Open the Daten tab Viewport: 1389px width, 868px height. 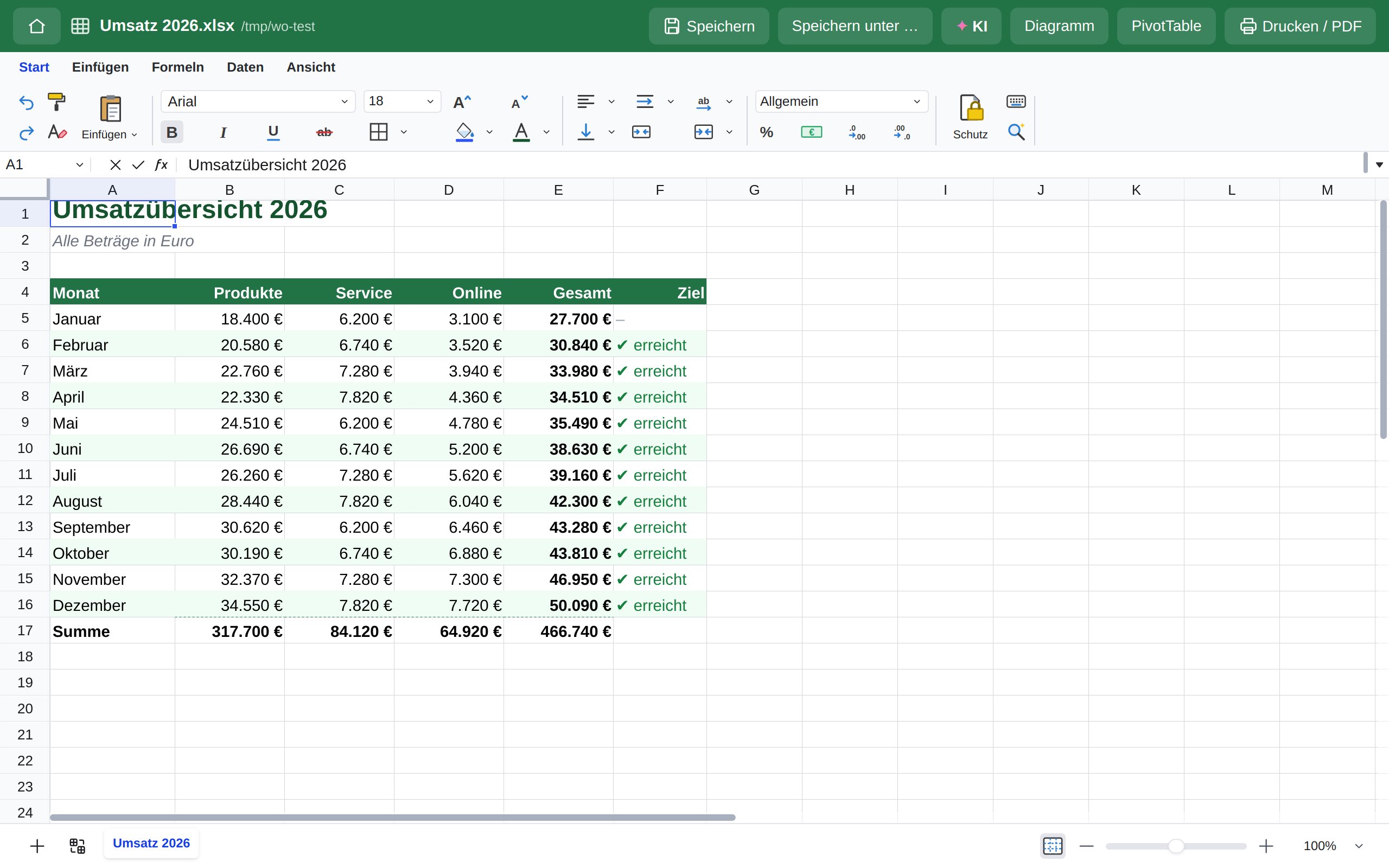click(245, 67)
